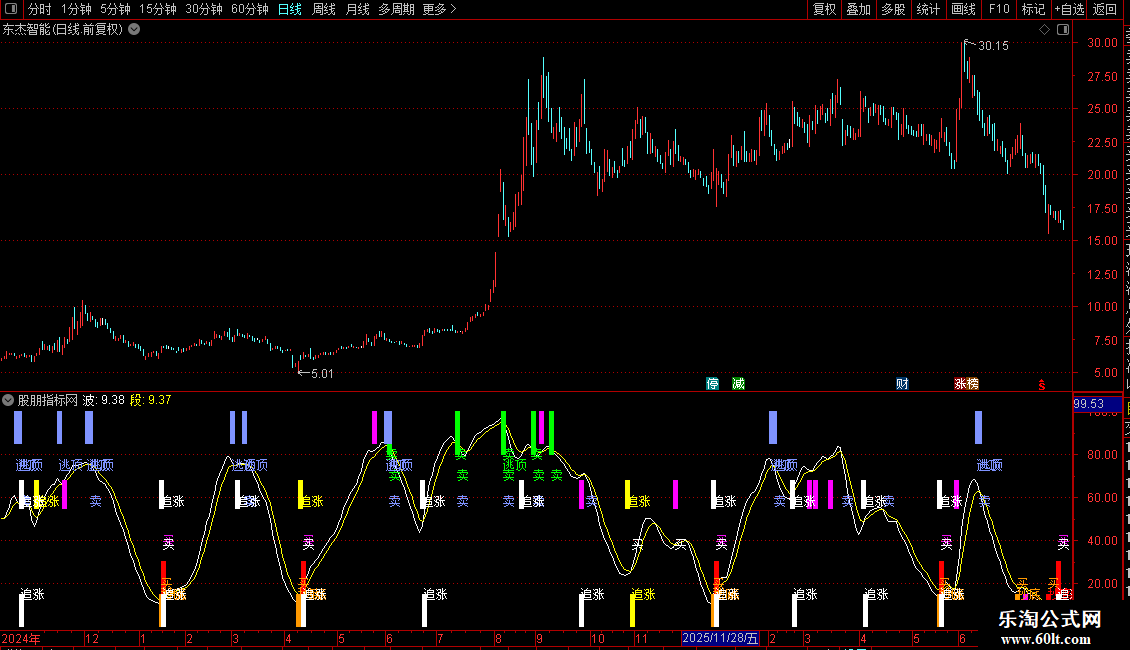
Task: Select the 2025/11/28/五 date marker
Action: pos(720,638)
